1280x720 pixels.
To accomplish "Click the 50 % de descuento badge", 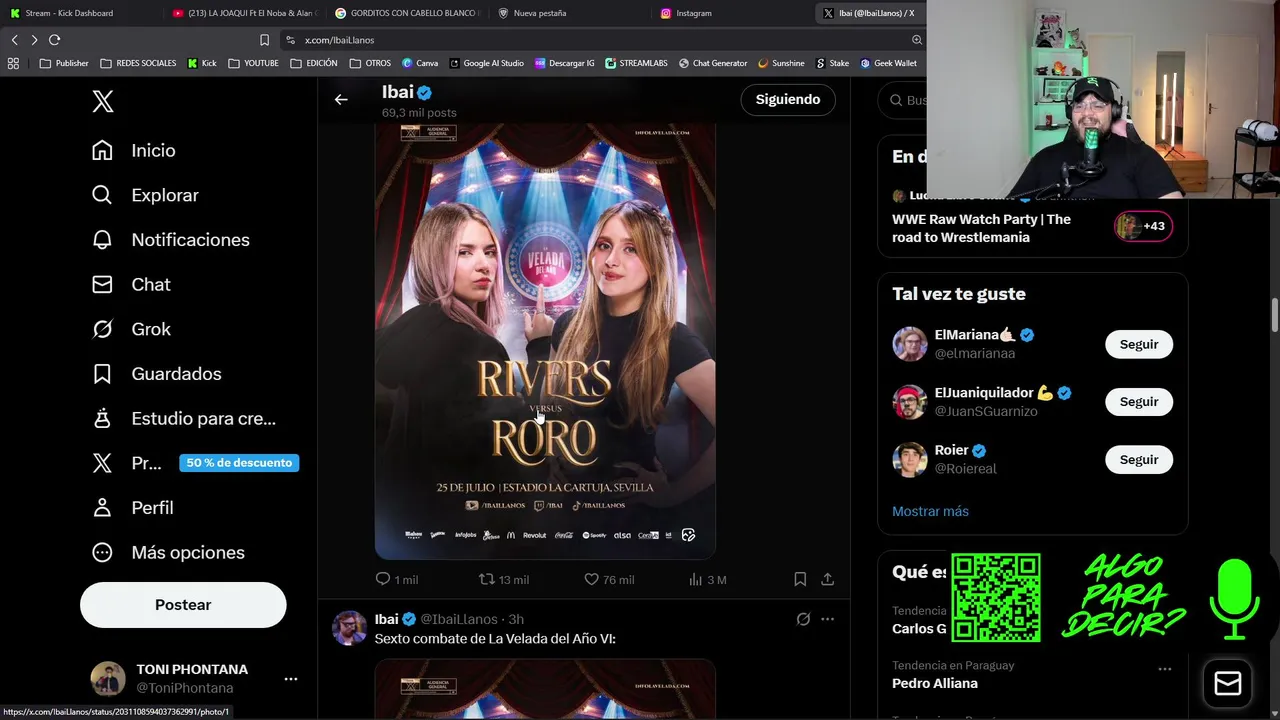I will (x=239, y=463).
